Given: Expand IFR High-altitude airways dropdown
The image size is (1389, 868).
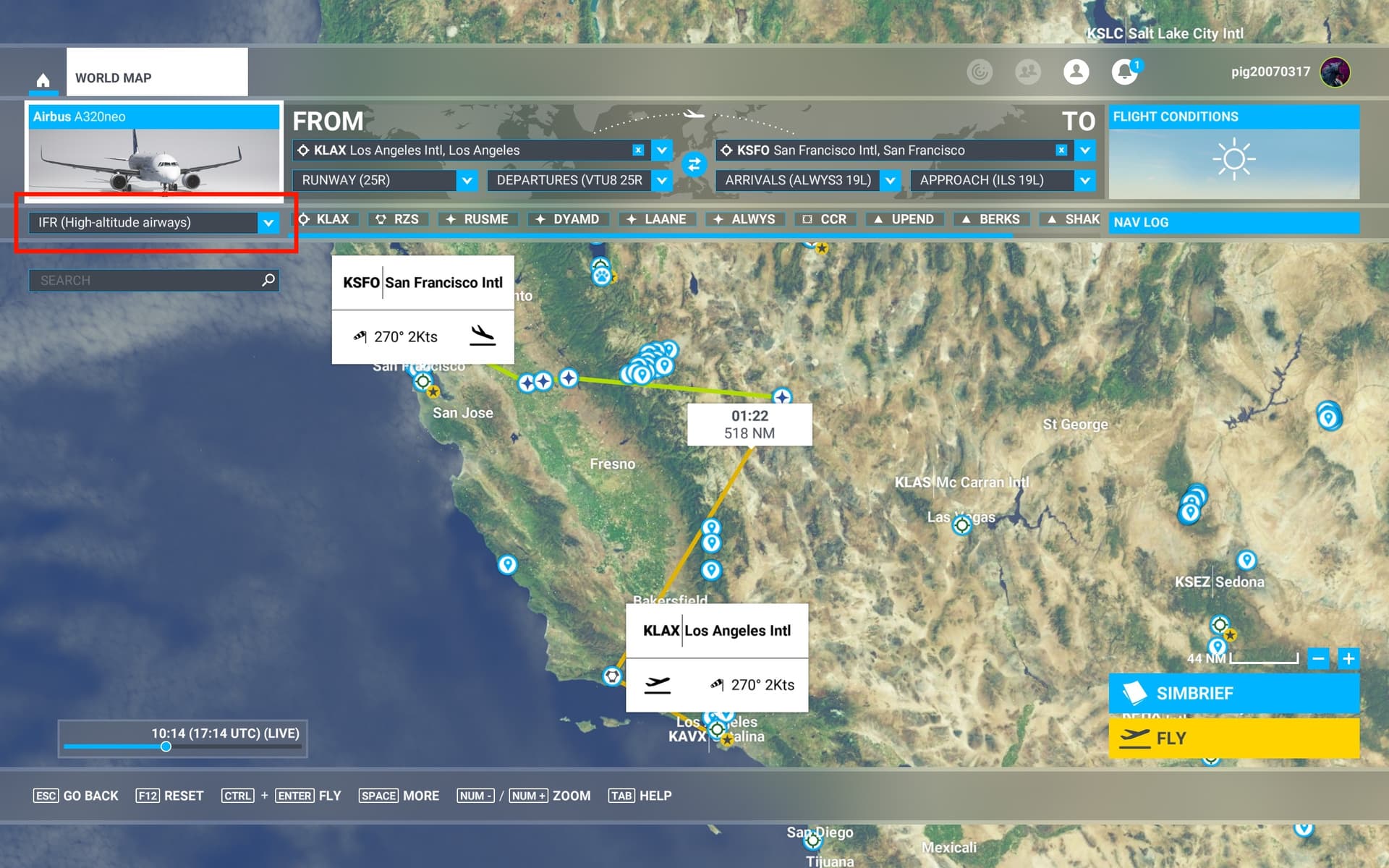Looking at the screenshot, I should tap(268, 223).
